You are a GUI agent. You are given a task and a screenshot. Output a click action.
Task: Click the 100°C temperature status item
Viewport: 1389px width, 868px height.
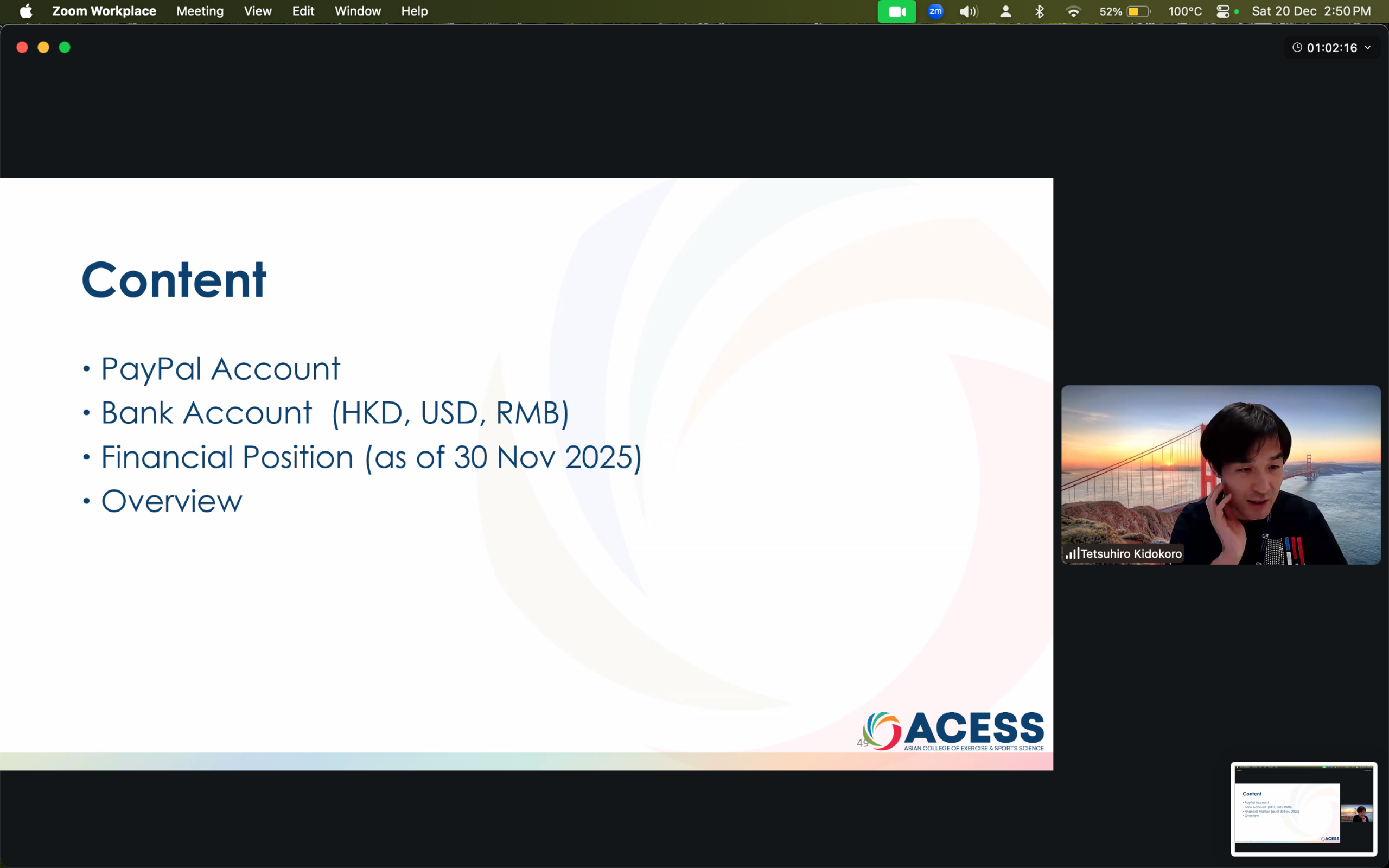pyautogui.click(x=1184, y=11)
